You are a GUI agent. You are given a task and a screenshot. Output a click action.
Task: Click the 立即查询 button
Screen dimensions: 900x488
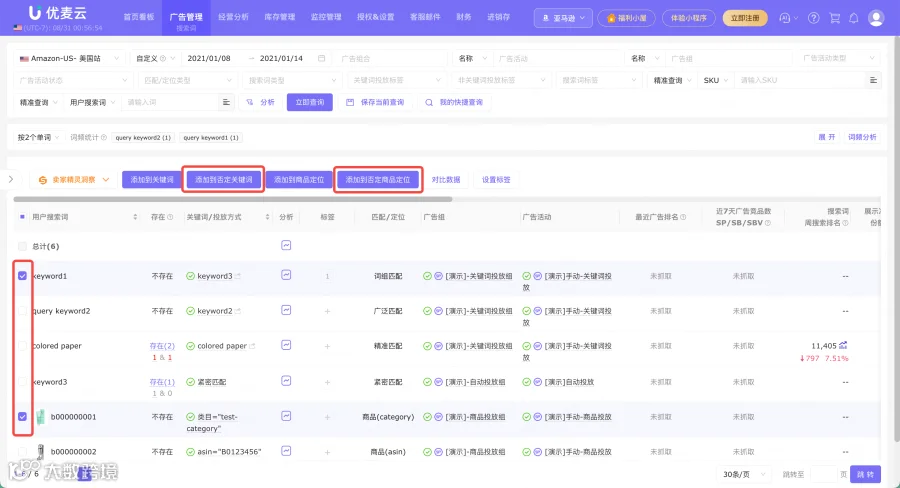pos(309,102)
